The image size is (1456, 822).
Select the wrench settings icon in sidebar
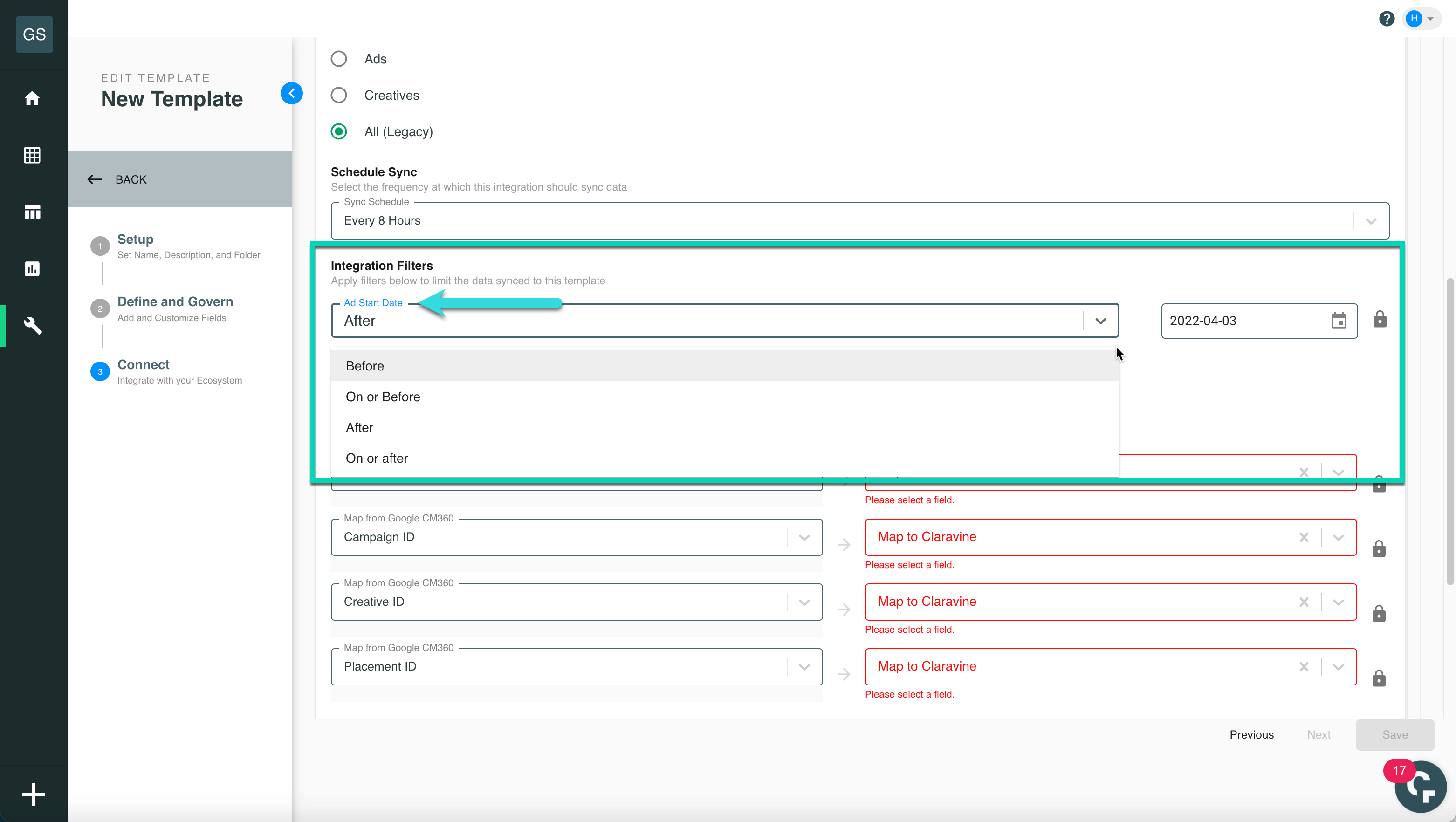[x=32, y=325]
